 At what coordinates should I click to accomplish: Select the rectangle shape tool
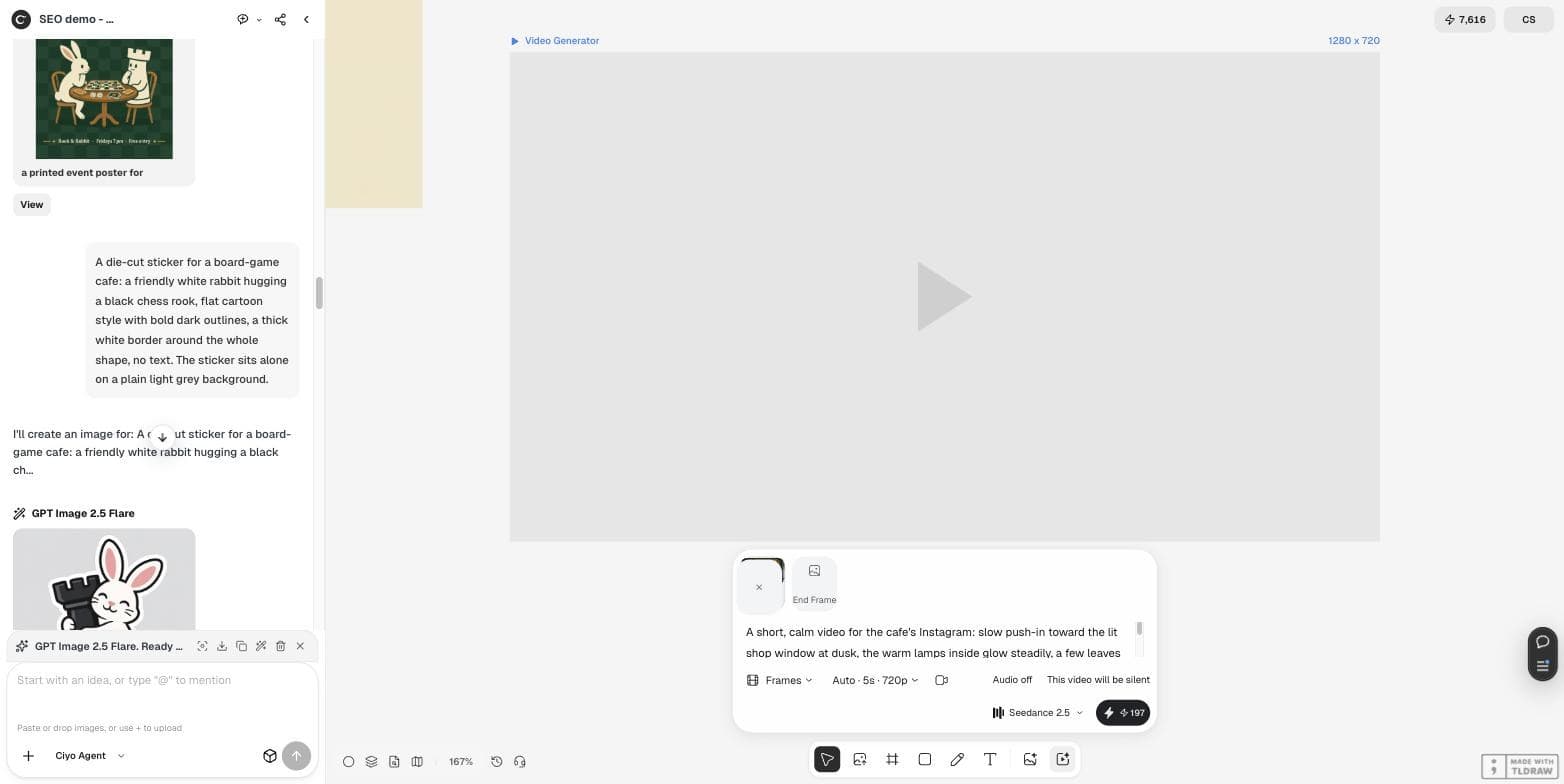pyautogui.click(x=925, y=759)
